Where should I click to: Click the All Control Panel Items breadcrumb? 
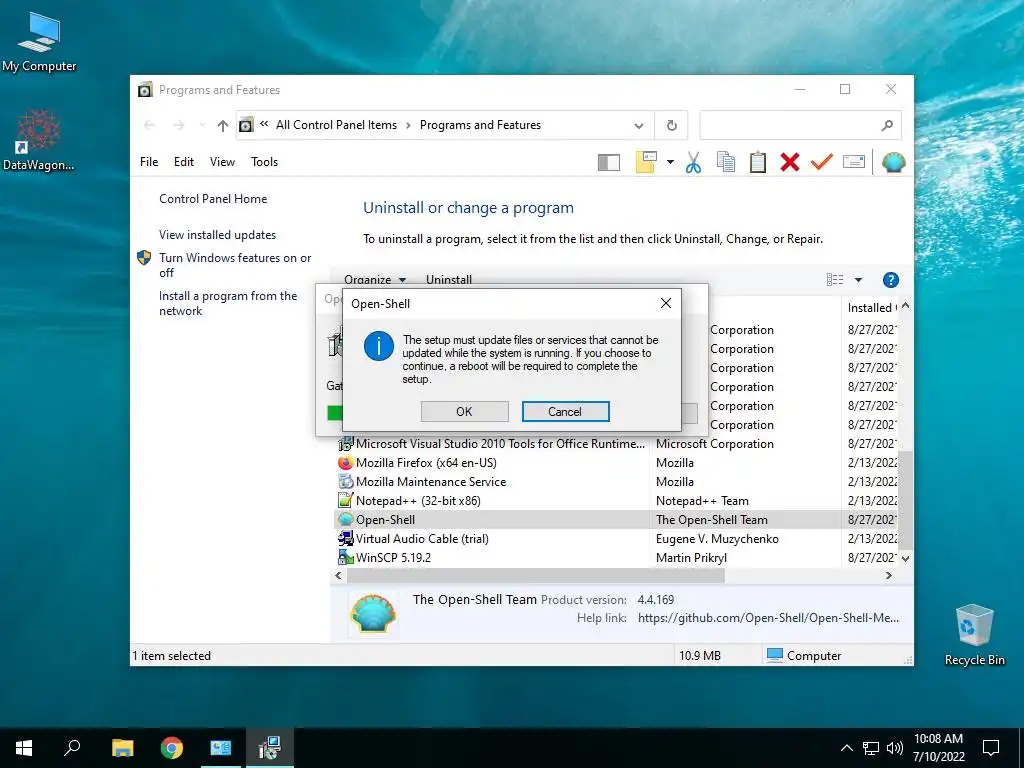336,125
